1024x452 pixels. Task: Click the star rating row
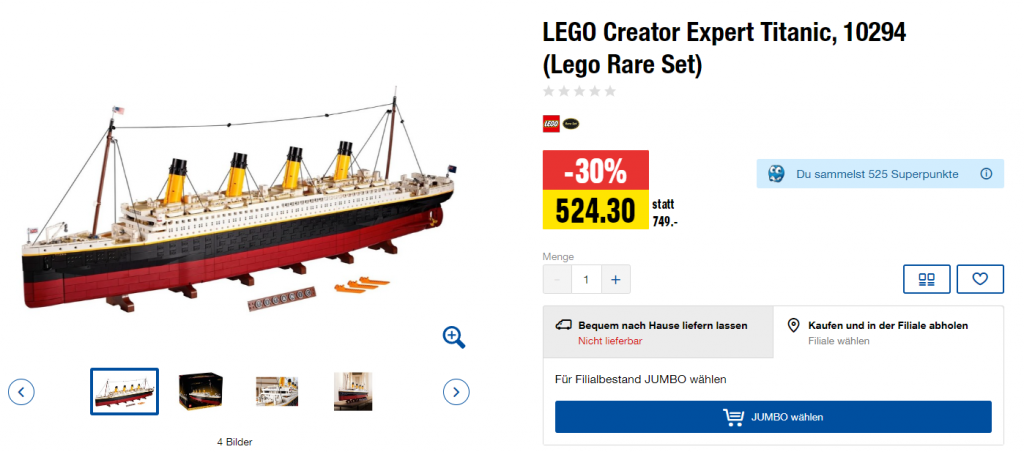(579, 91)
